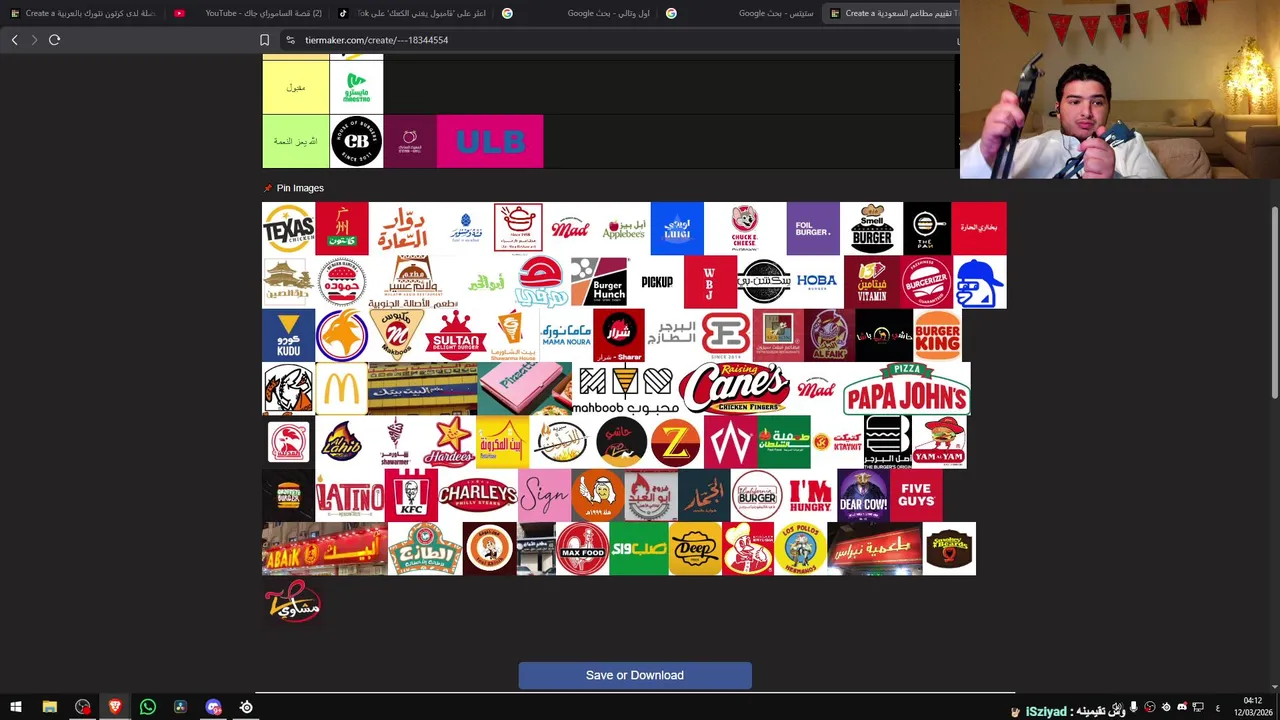The width and height of the screenshot is (1280, 720).
Task: Click the Albaik storefront image
Action: tap(324, 548)
